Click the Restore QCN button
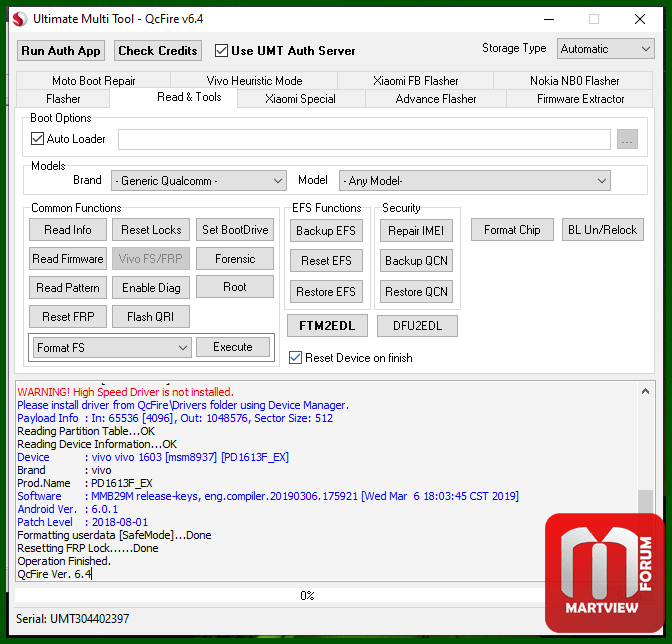The height and width of the screenshot is (644, 672). coord(416,292)
